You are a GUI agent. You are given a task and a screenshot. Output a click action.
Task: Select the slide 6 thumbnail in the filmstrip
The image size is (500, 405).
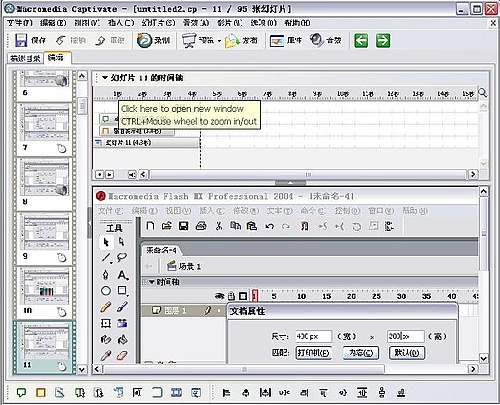click(x=44, y=78)
